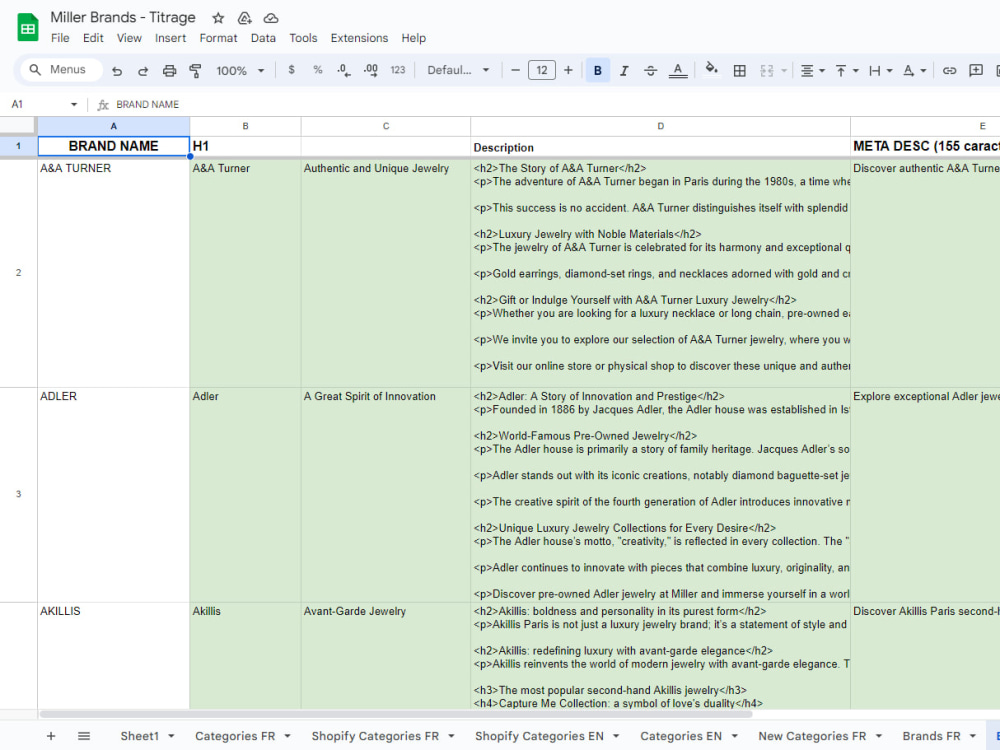Image resolution: width=1000 pixels, height=750 pixels.
Task: Open the File menu
Action: click(60, 38)
